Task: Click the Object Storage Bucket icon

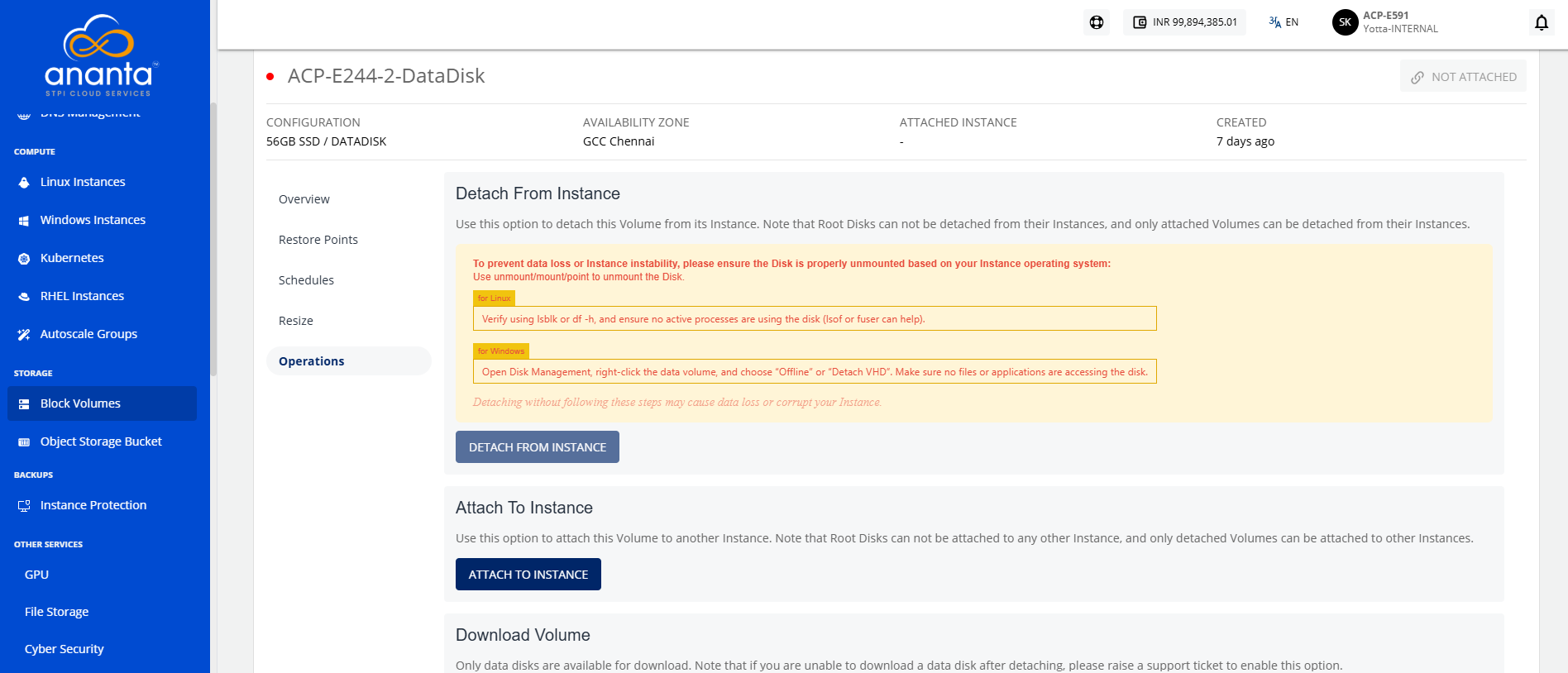Action: coord(24,442)
